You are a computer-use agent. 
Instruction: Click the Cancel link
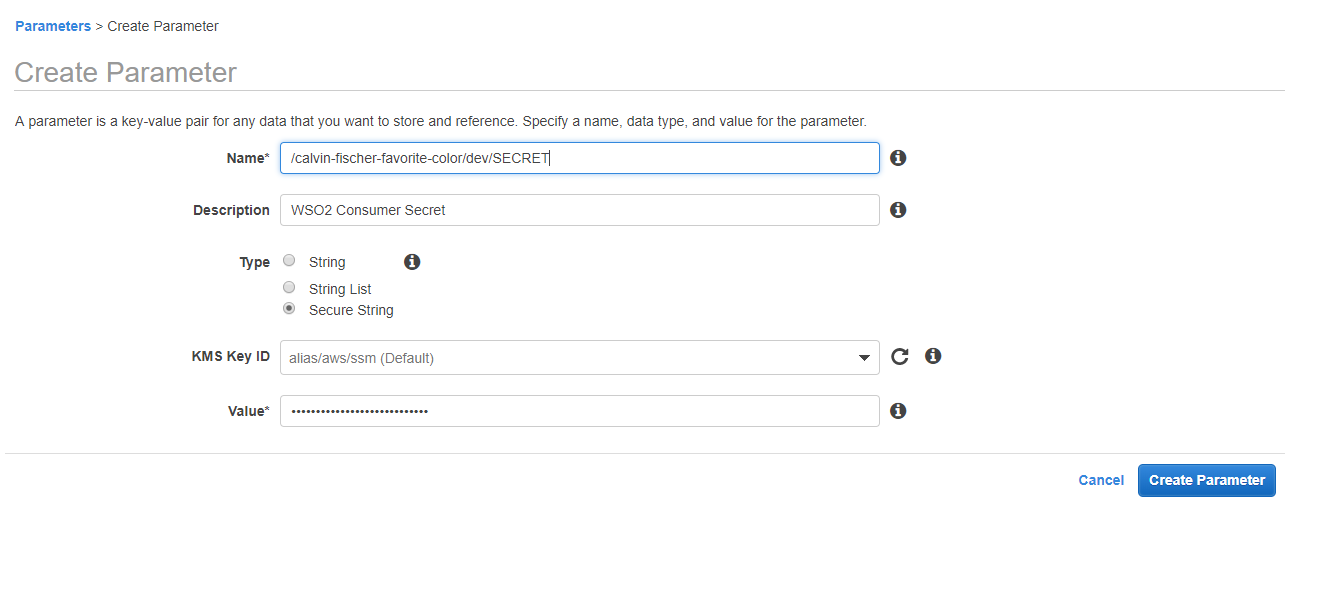1101,480
